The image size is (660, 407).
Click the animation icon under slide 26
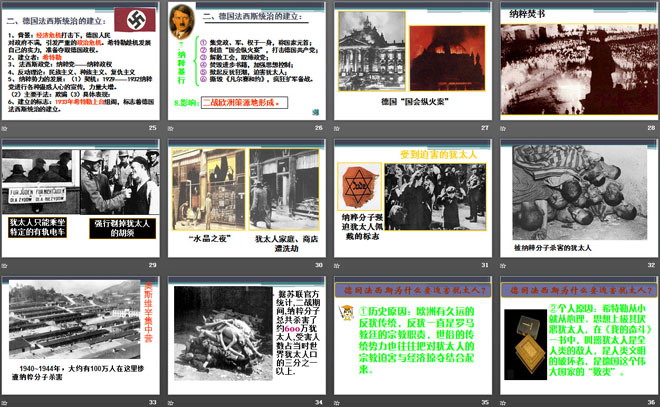172,128
